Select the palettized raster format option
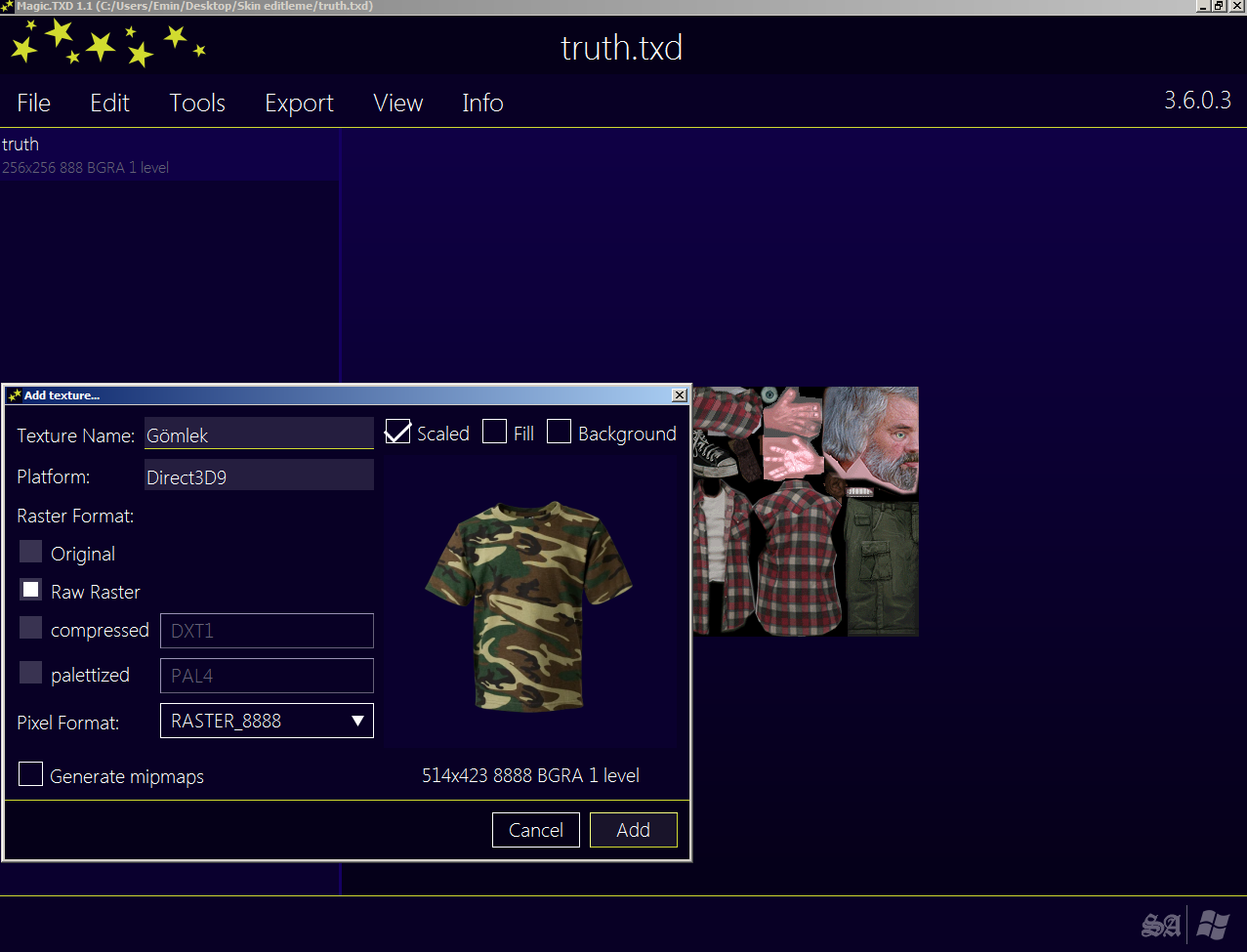This screenshot has width=1247, height=952. click(31, 673)
